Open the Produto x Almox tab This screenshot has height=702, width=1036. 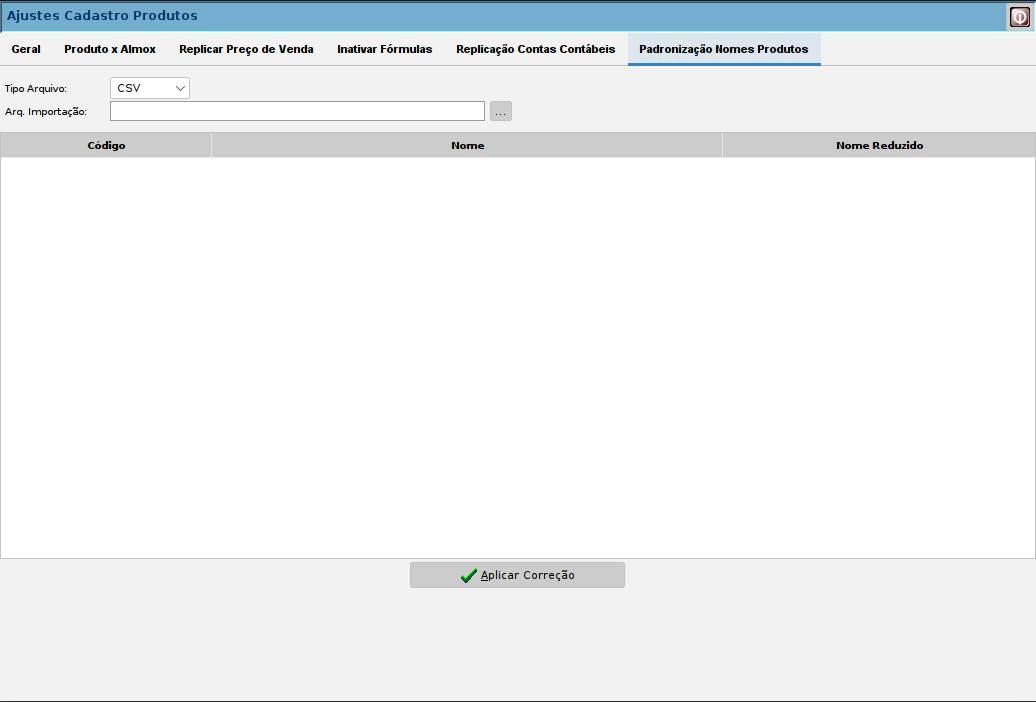point(110,49)
